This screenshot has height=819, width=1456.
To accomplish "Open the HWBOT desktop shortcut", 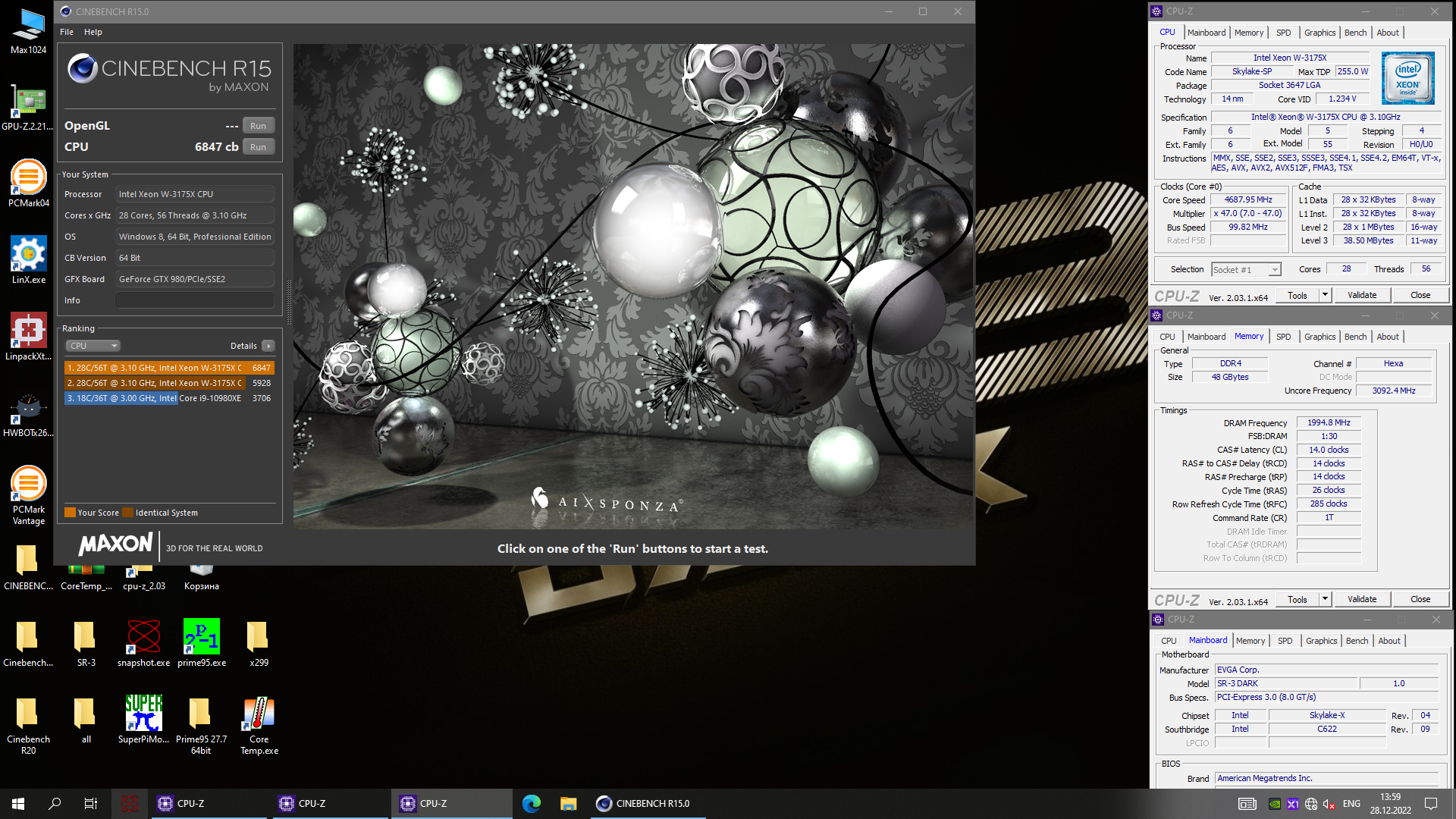I will [28, 413].
